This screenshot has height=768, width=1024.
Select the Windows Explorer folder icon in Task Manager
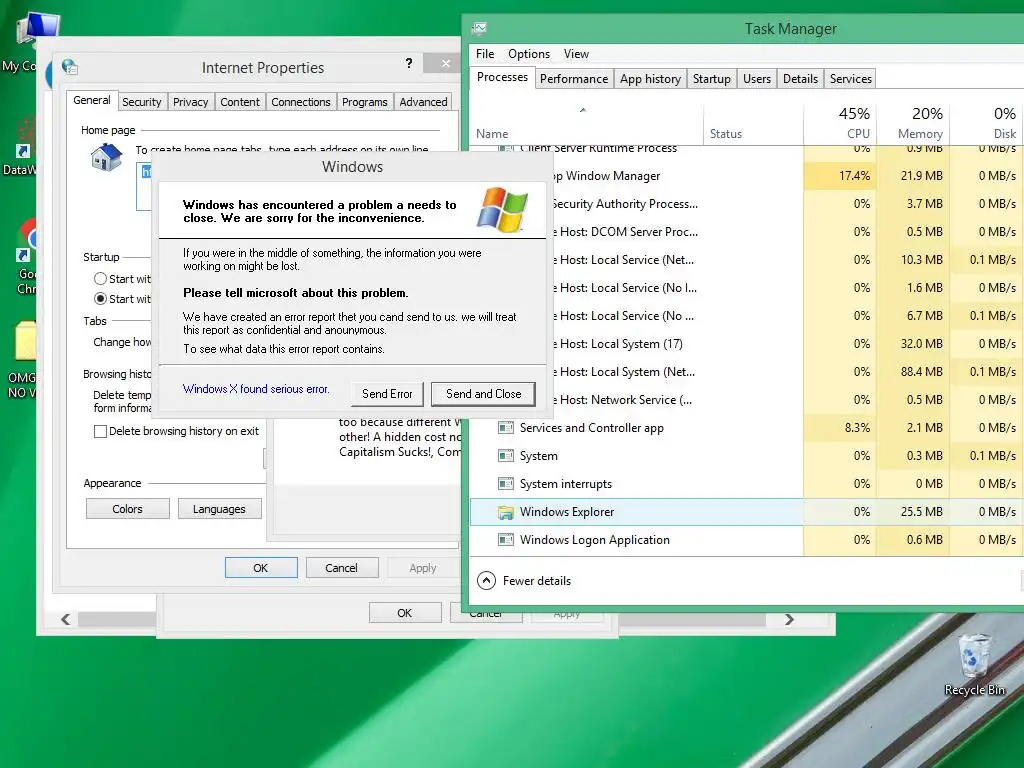coord(505,513)
